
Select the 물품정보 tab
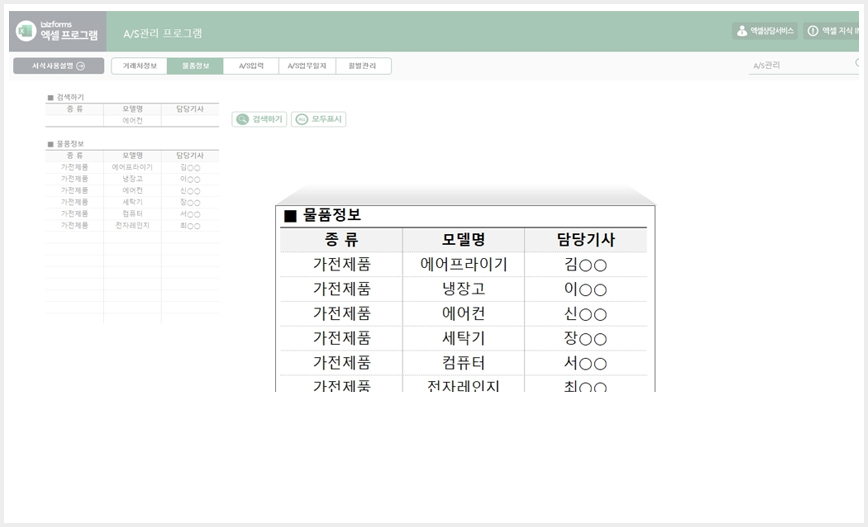195,66
